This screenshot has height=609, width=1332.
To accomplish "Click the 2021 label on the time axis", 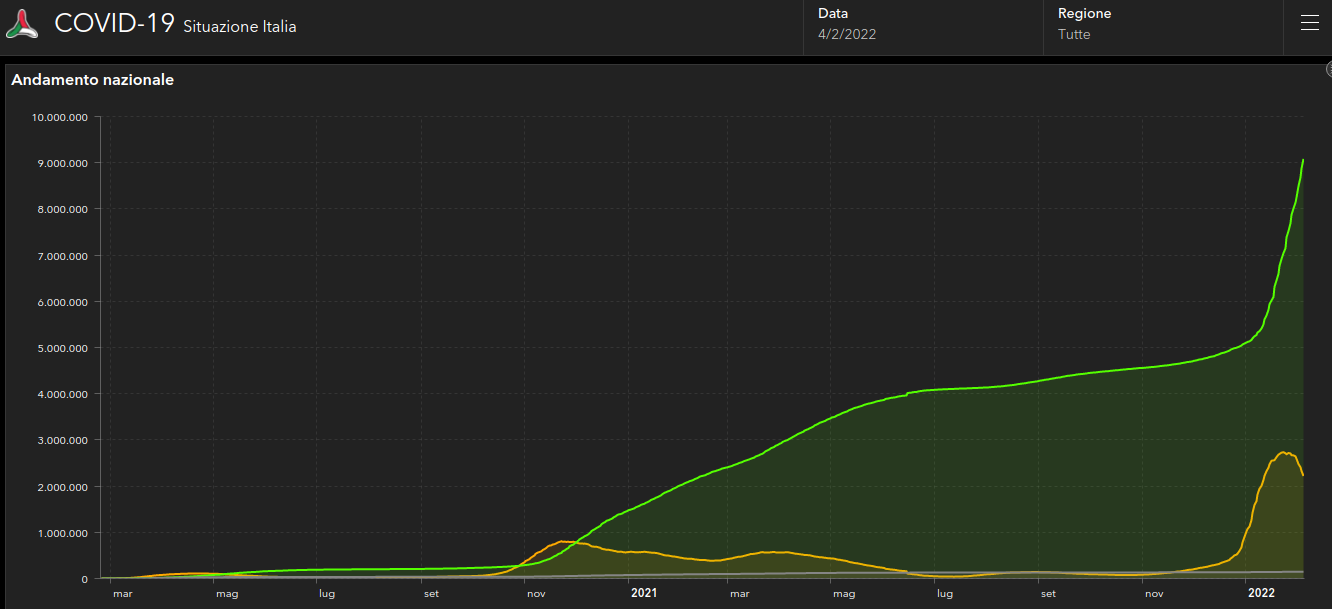I will pyautogui.click(x=644, y=593).
